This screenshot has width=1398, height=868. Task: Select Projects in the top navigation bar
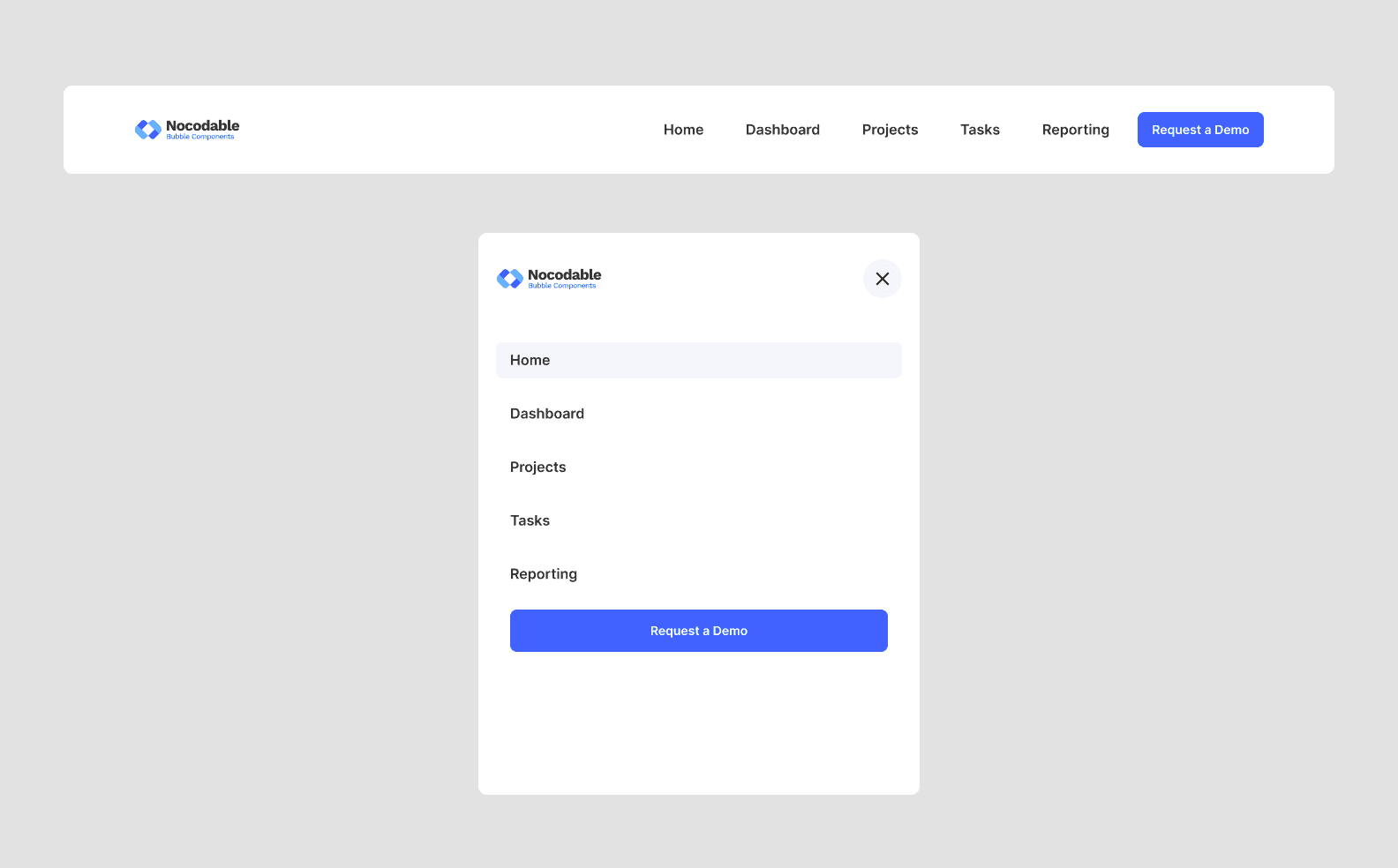click(x=891, y=130)
